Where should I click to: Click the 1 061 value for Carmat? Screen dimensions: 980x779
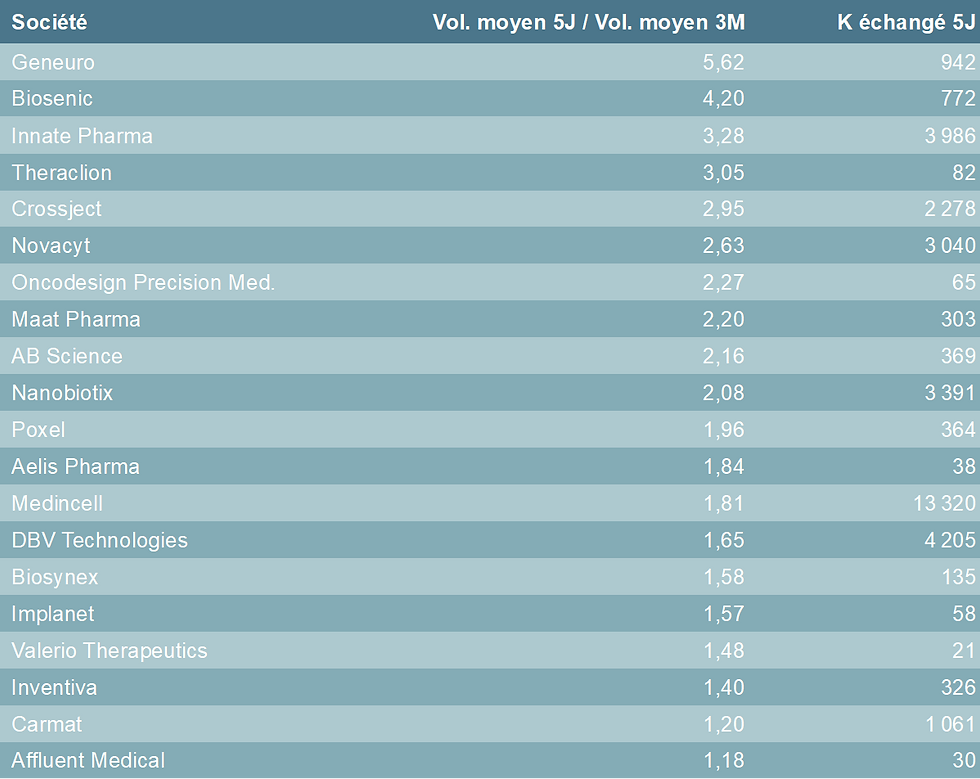coord(951,724)
